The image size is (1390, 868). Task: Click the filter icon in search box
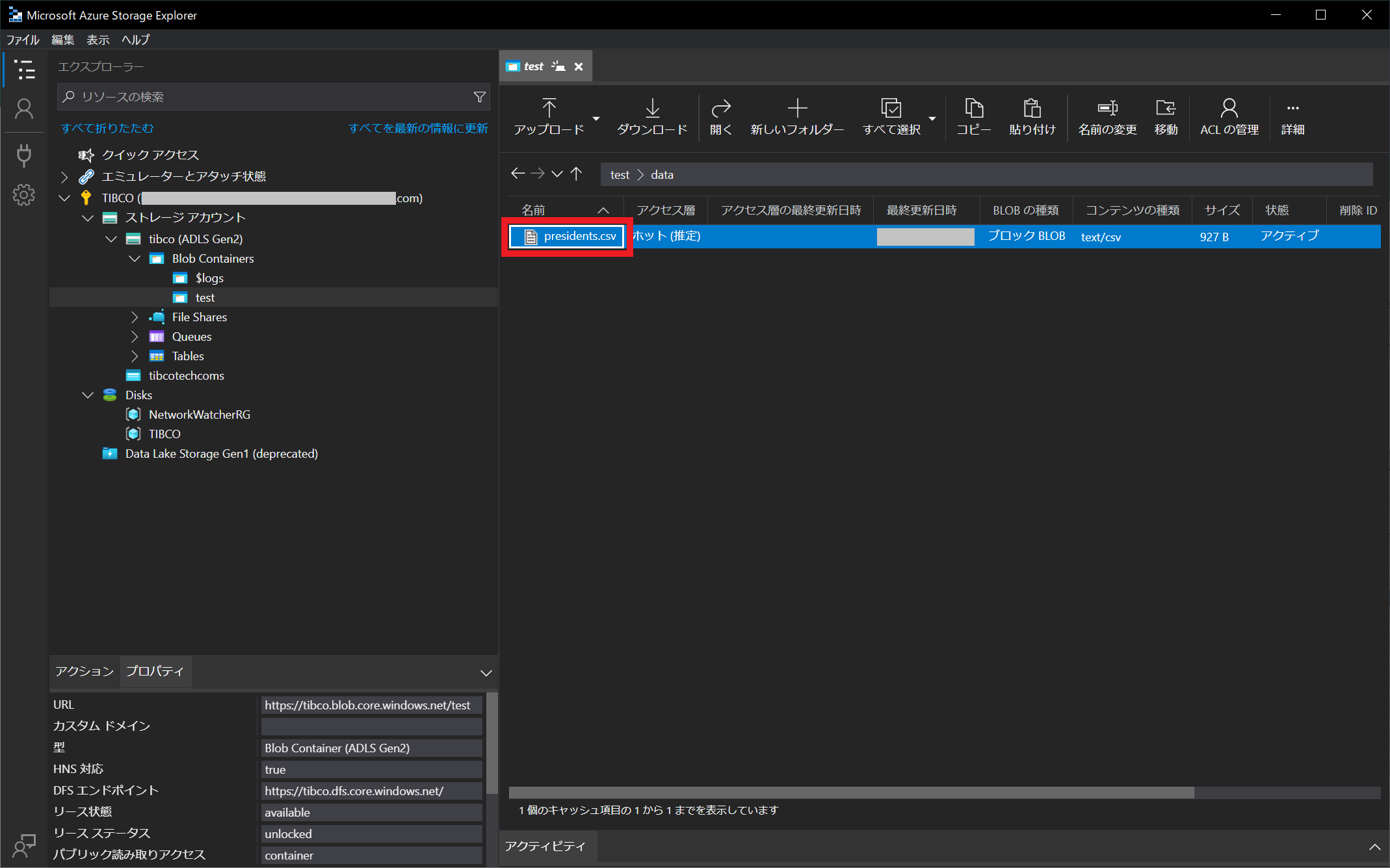tap(479, 97)
